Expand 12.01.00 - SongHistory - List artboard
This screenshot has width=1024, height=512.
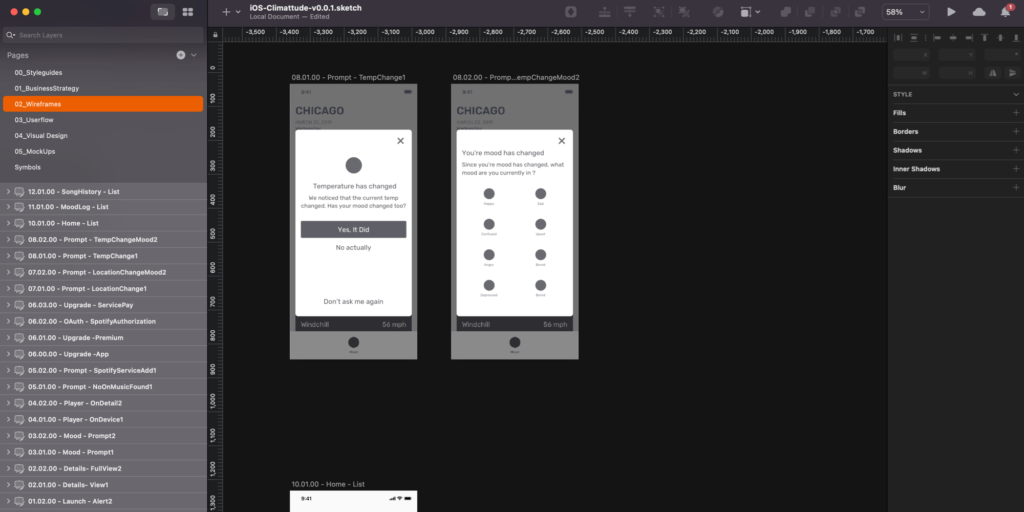[8, 191]
